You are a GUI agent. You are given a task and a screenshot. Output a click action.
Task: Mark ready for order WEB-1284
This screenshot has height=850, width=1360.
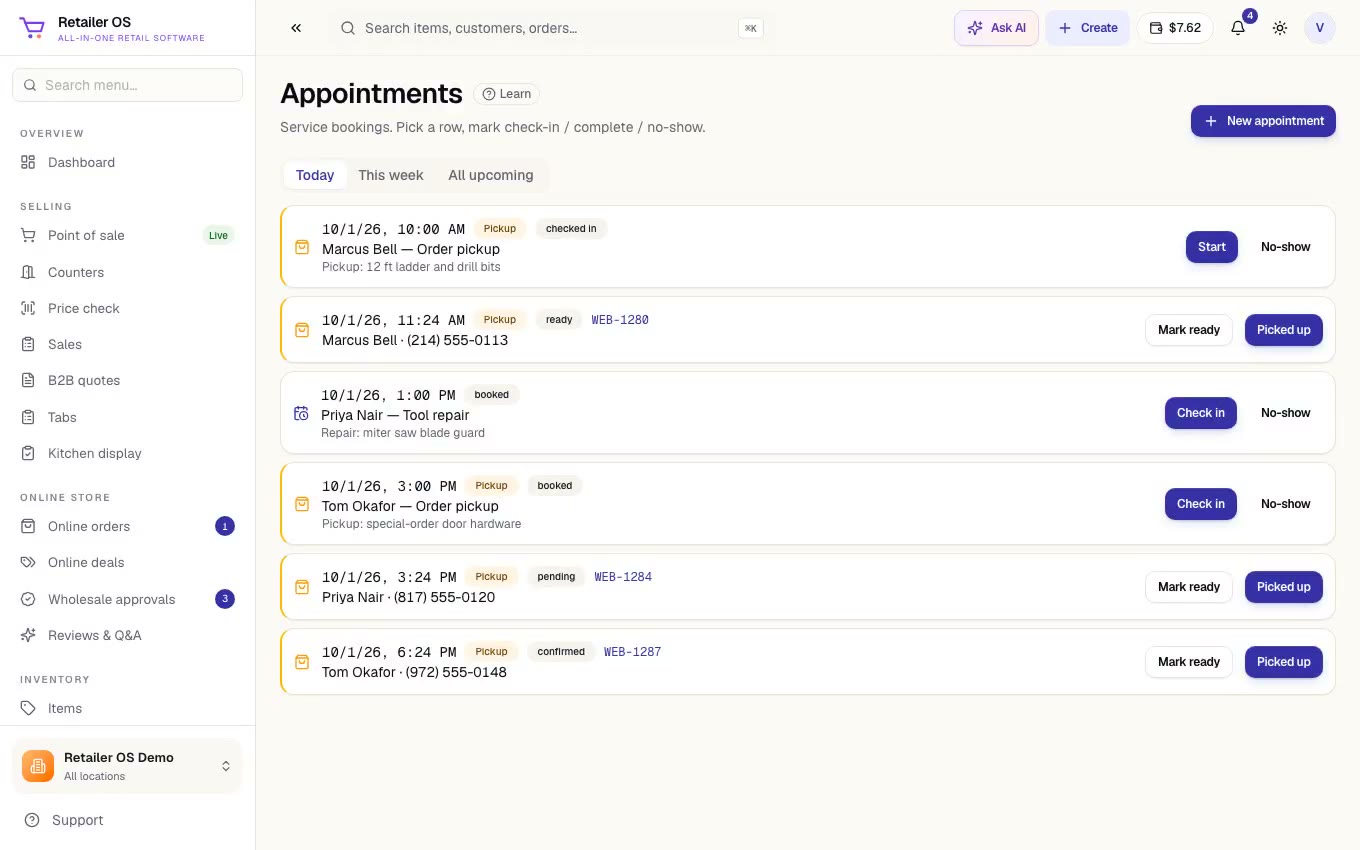pos(1189,587)
